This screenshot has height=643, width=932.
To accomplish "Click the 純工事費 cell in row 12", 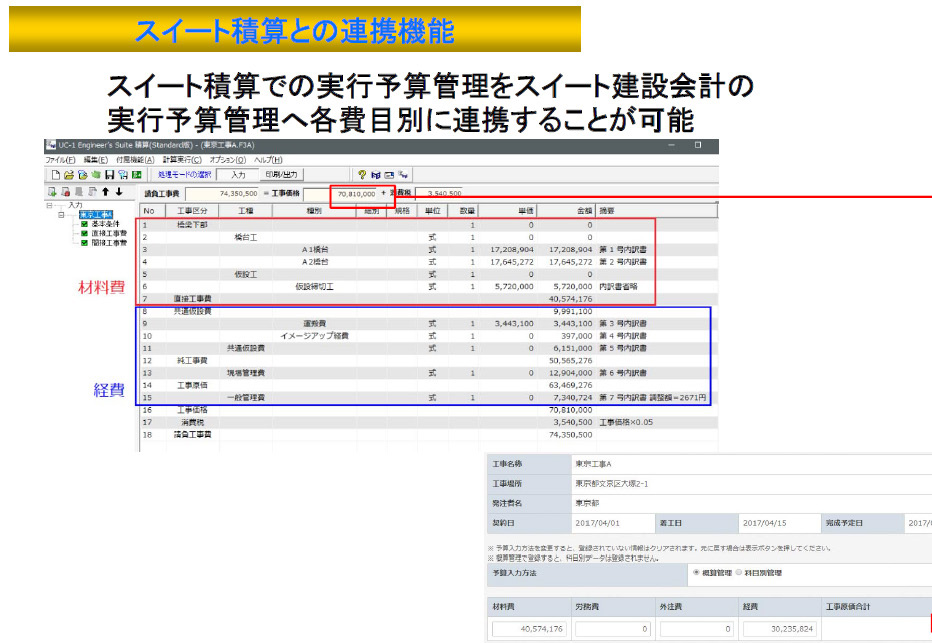I will coord(193,361).
